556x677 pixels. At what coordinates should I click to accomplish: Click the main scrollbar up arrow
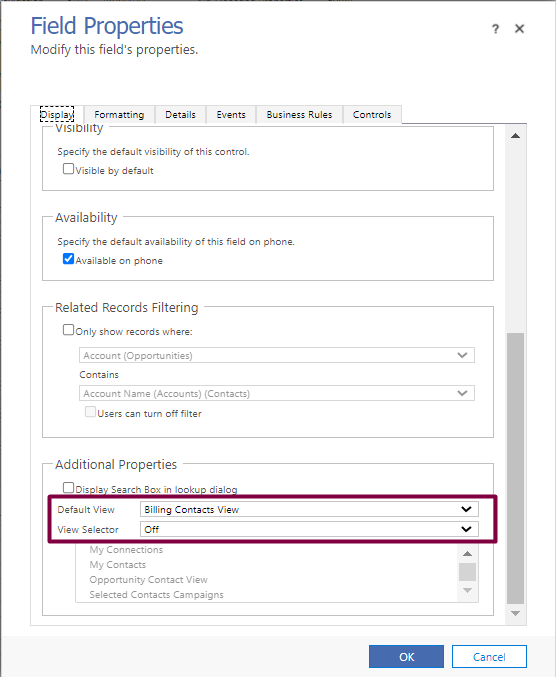pyautogui.click(x=515, y=136)
